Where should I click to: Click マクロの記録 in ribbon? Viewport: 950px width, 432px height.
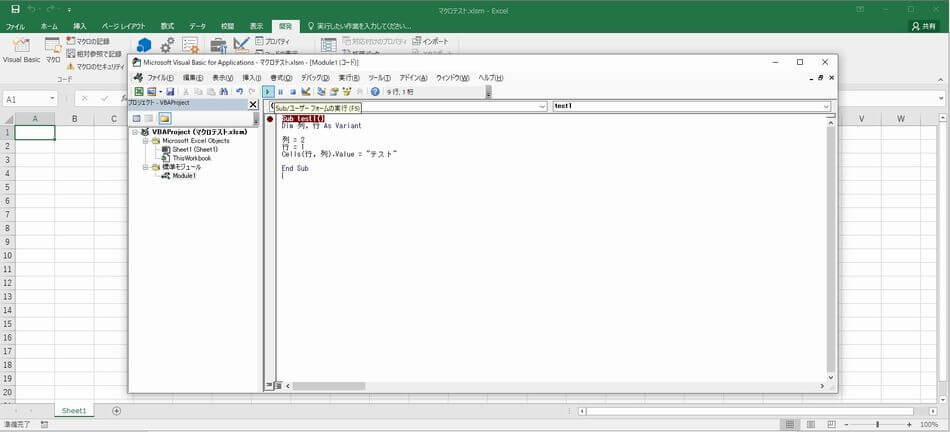click(x=88, y=41)
